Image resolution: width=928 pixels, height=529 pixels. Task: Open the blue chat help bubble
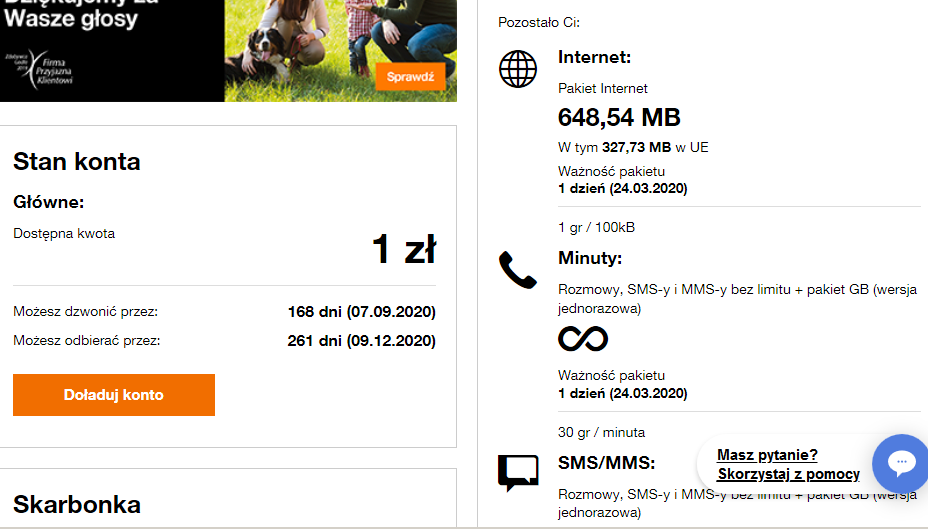coord(901,462)
